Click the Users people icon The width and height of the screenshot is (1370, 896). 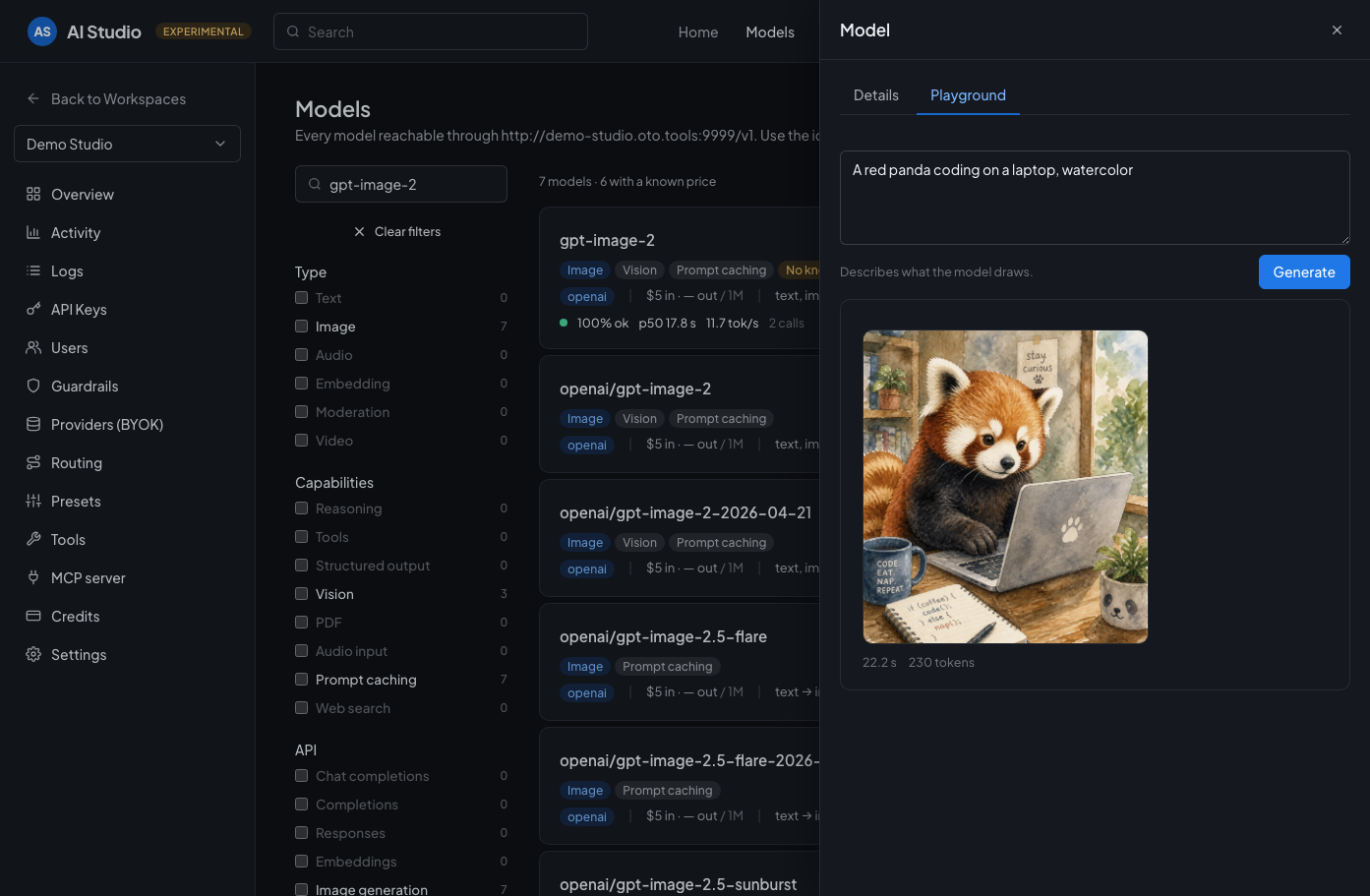click(33, 347)
